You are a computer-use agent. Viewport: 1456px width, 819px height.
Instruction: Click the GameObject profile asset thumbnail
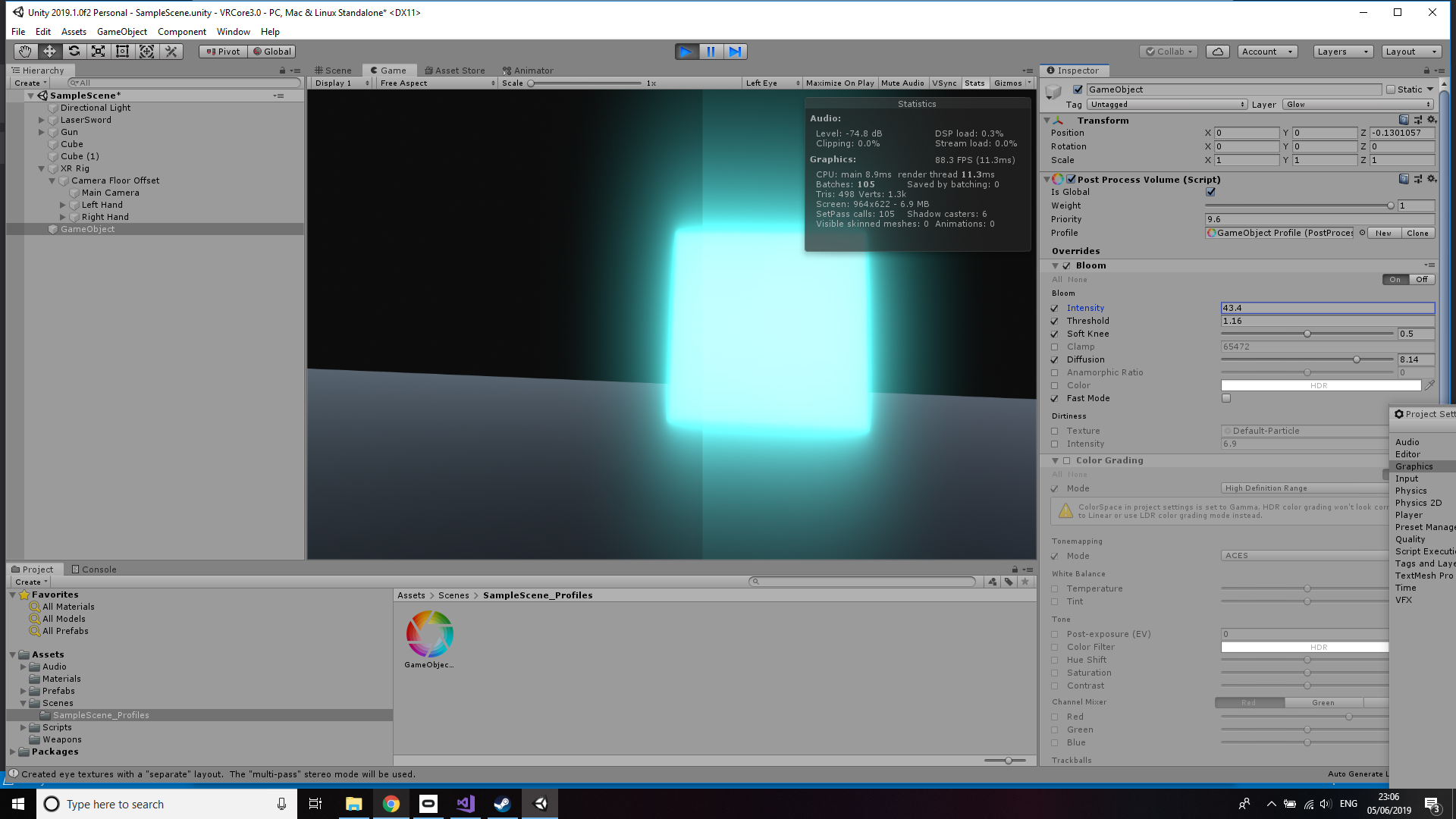click(429, 634)
